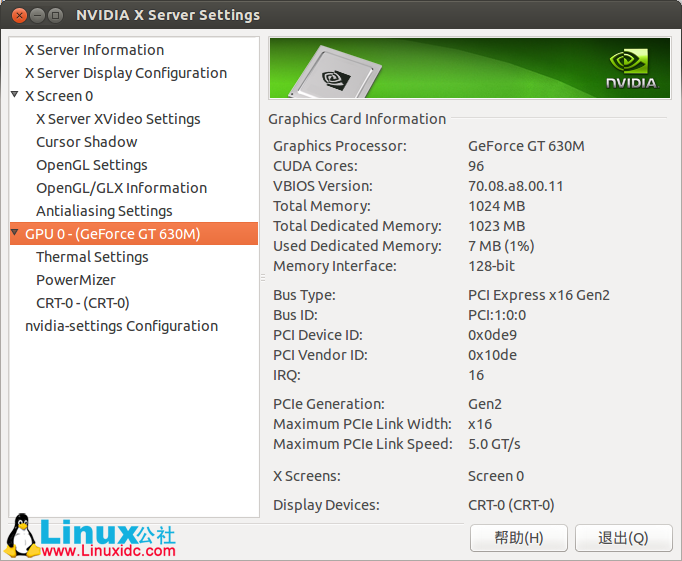Select X Server Display Configuration
Screen dimensions: 682x561
click(x=125, y=73)
